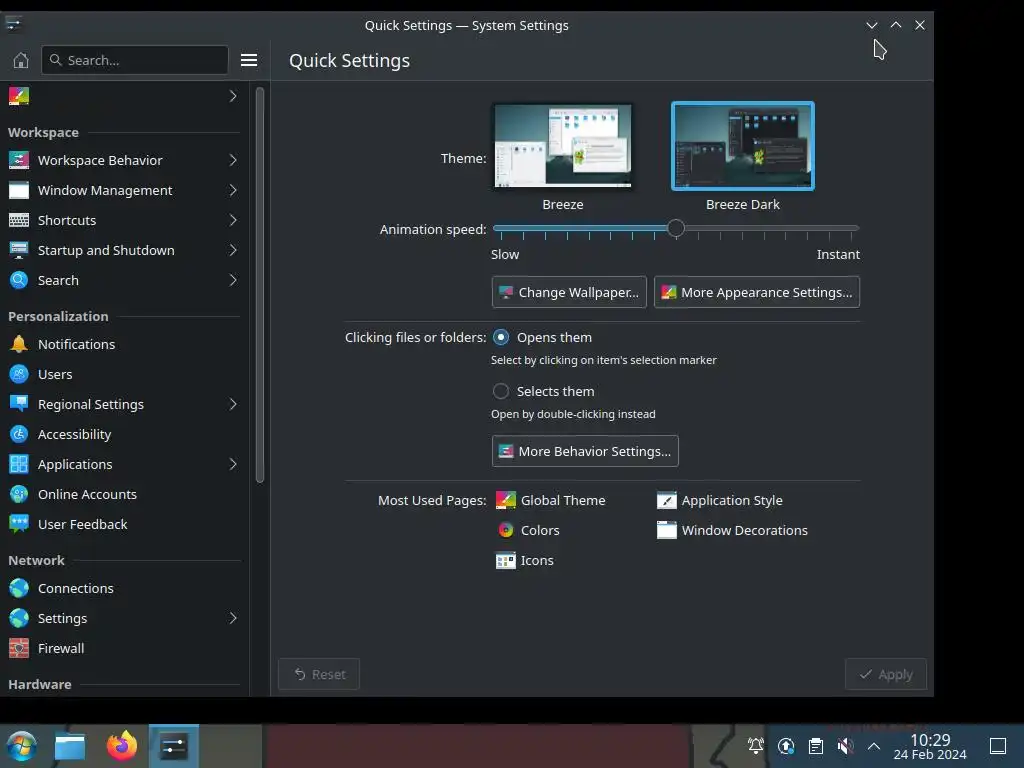Show hidden system tray icons arrow
Viewport: 1024px width, 768px height.
(x=874, y=746)
